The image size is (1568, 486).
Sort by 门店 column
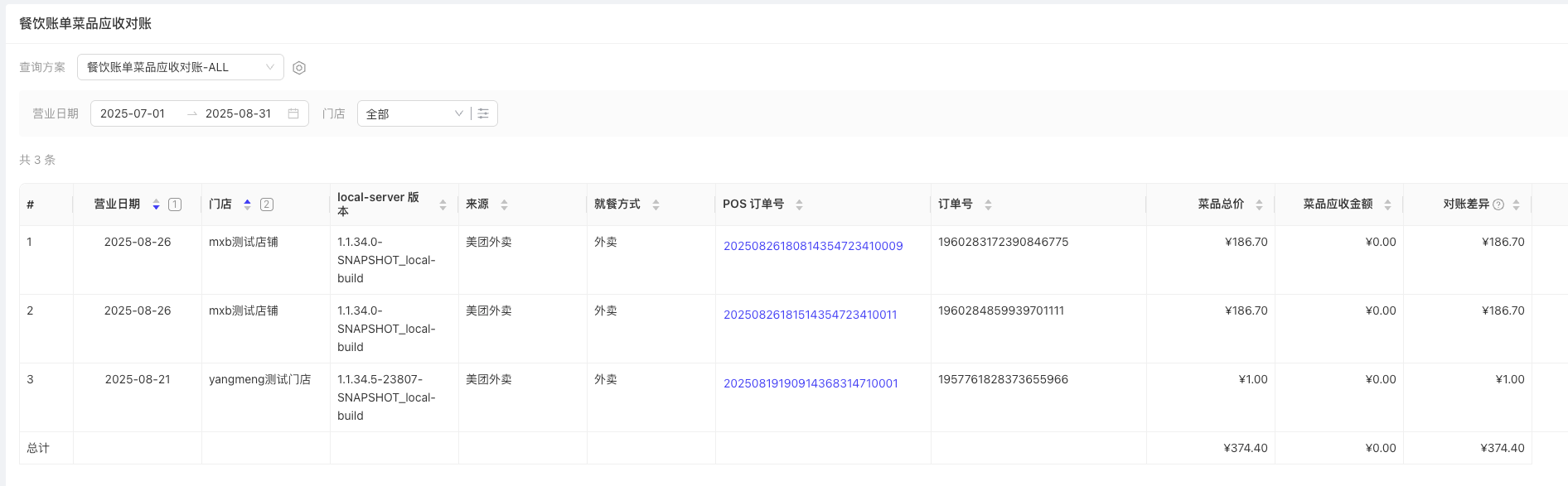point(247,205)
